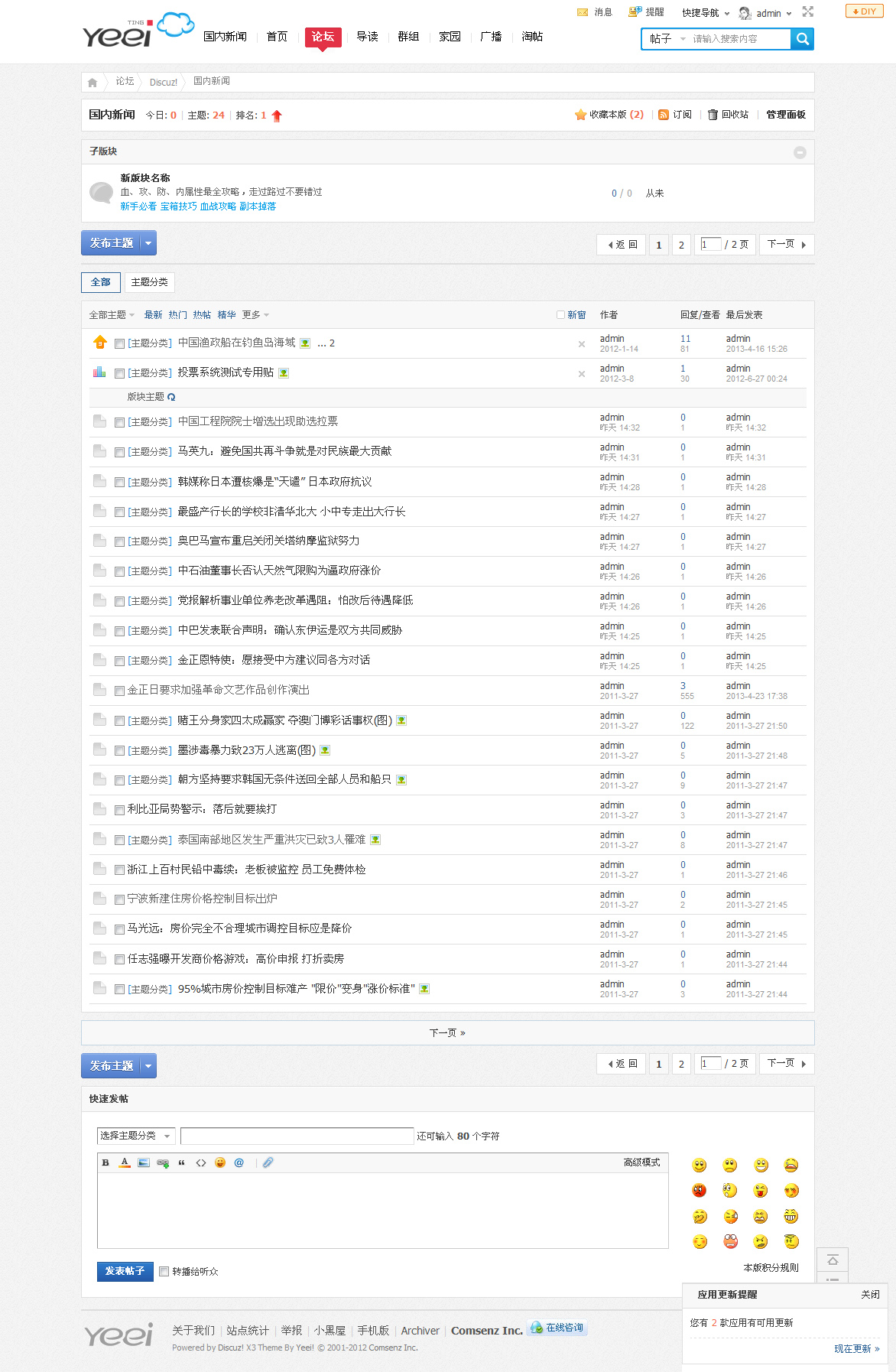Viewport: 896px width, 1372px height.
Task: Insert the red angry face emoticon
Action: tap(700, 1191)
